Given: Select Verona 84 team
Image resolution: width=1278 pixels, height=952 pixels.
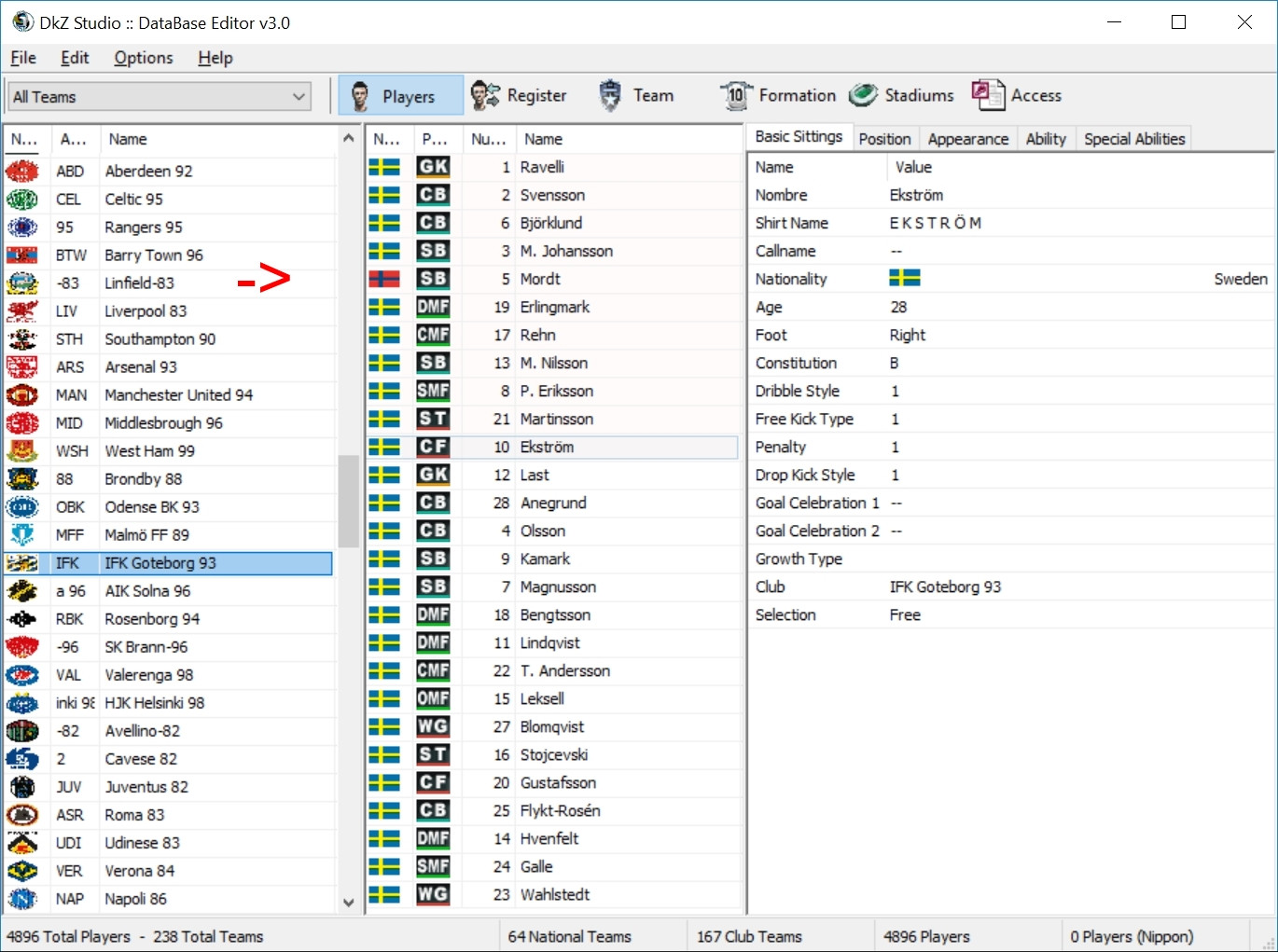Looking at the screenshot, I should (168, 871).
